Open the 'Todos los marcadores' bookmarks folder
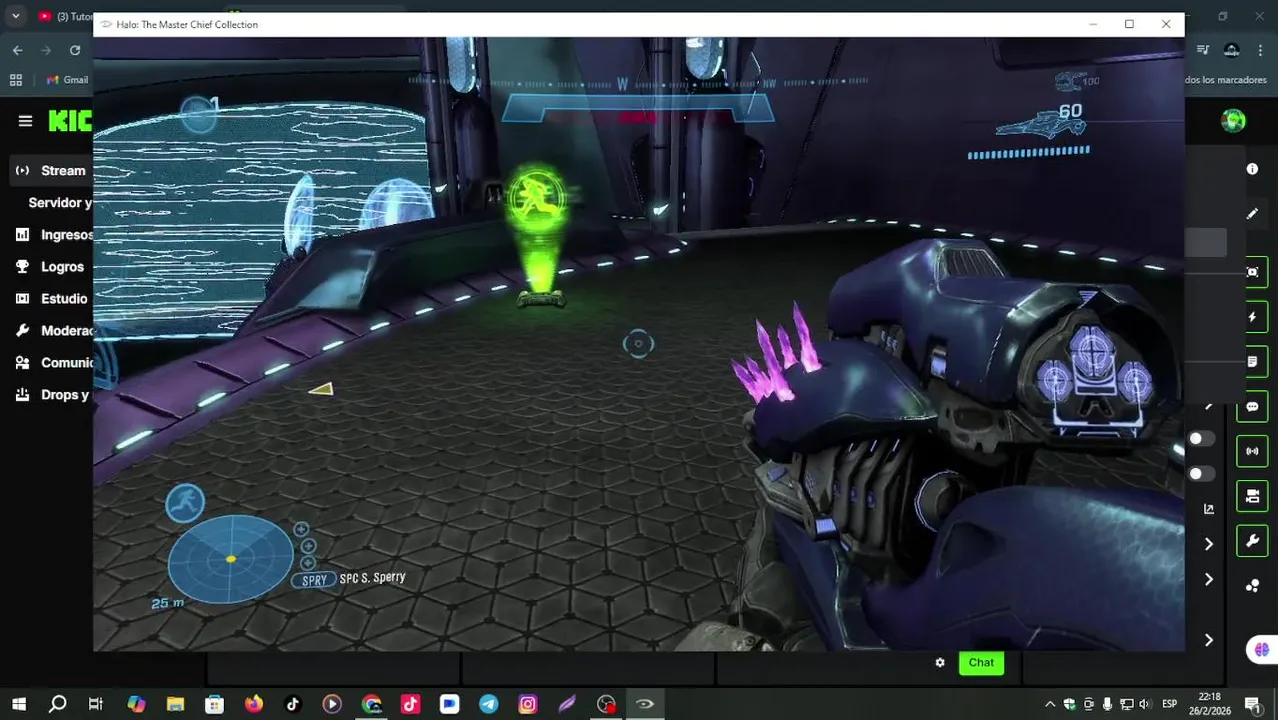 click(1226, 80)
